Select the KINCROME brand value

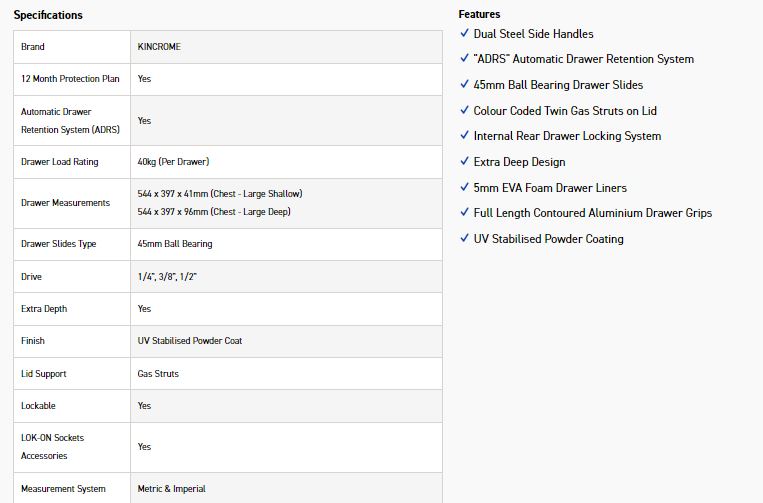tap(160, 46)
